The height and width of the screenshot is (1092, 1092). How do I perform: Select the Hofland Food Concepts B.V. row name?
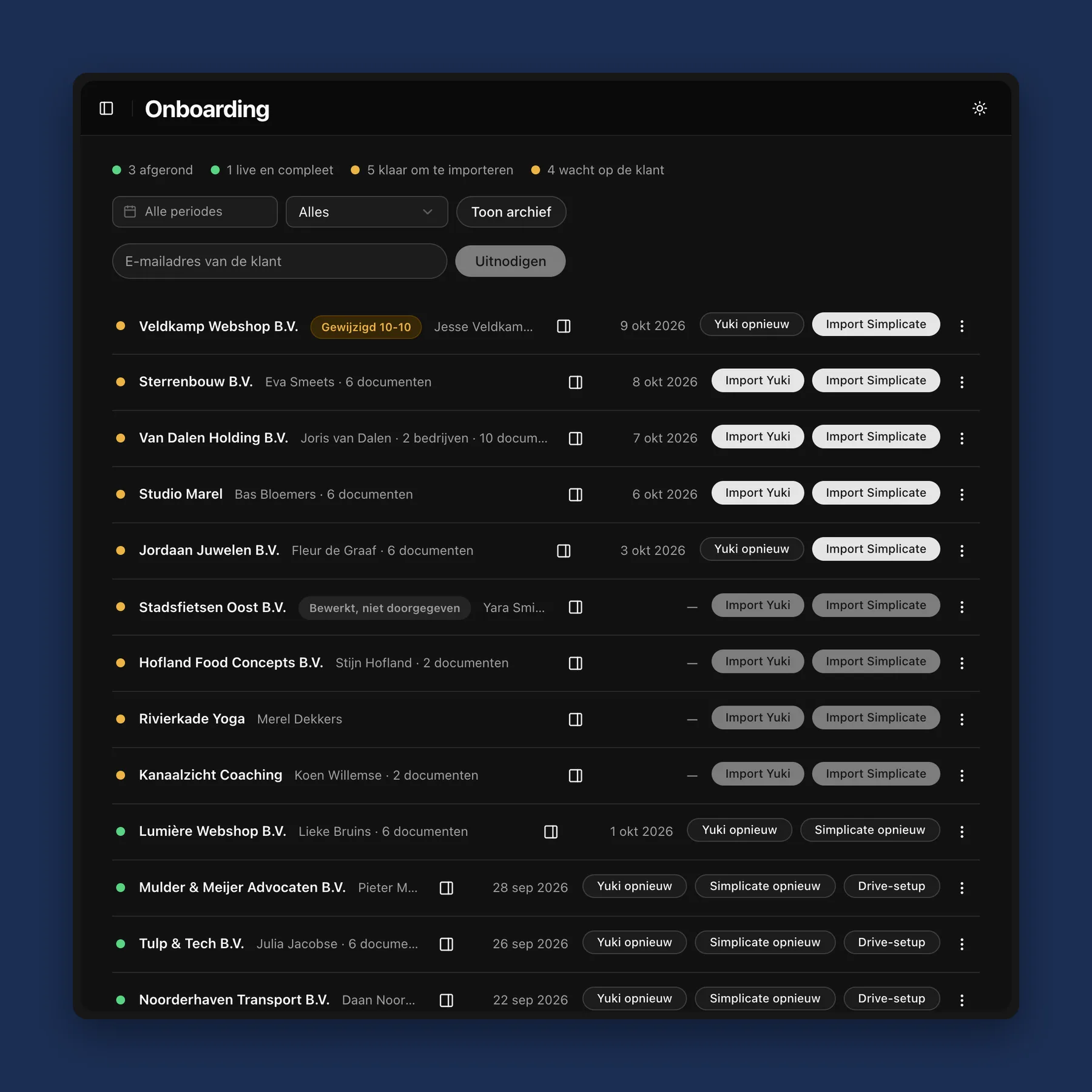[x=231, y=663]
